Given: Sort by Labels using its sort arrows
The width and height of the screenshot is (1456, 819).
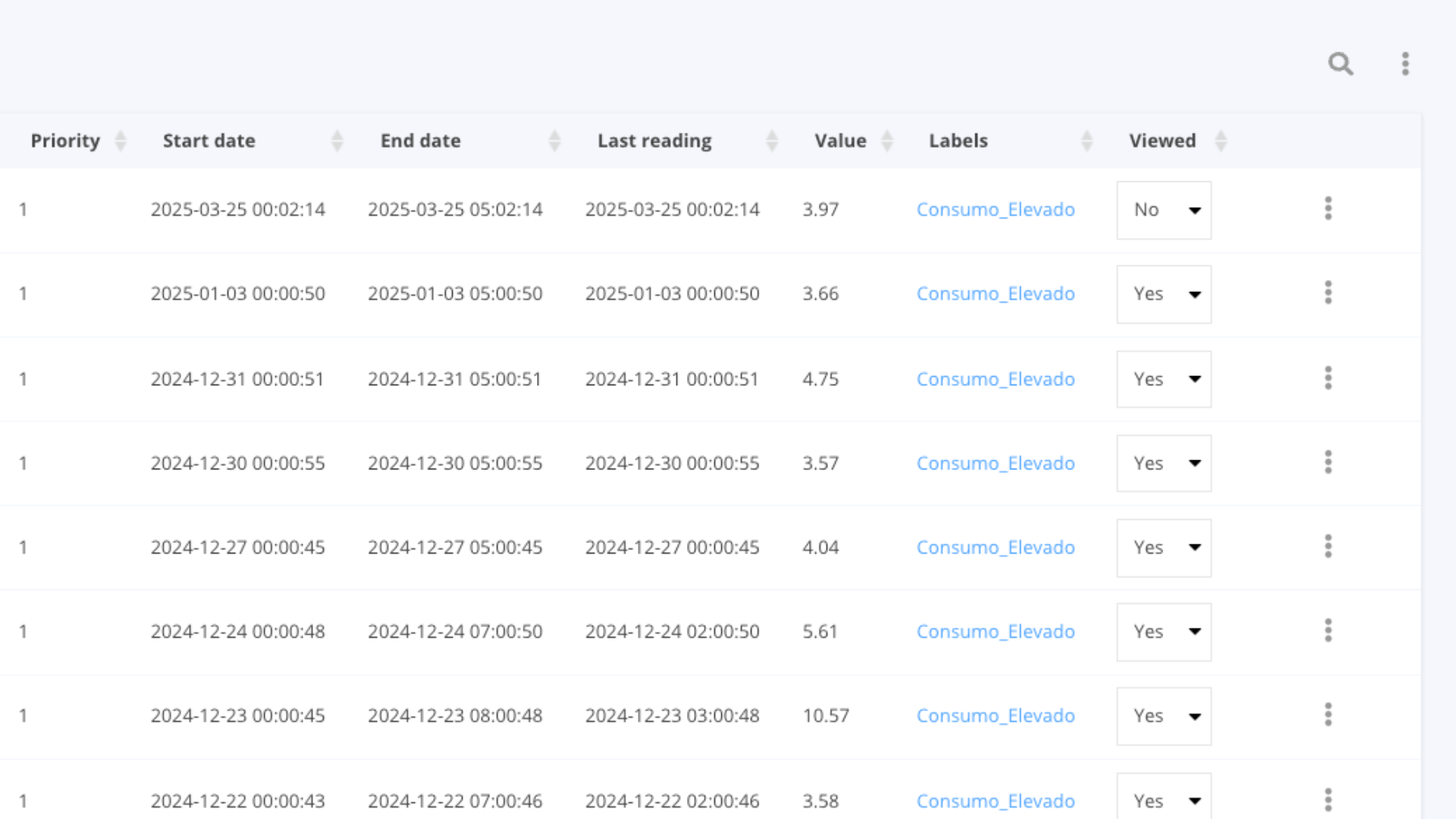Looking at the screenshot, I should click(1087, 141).
